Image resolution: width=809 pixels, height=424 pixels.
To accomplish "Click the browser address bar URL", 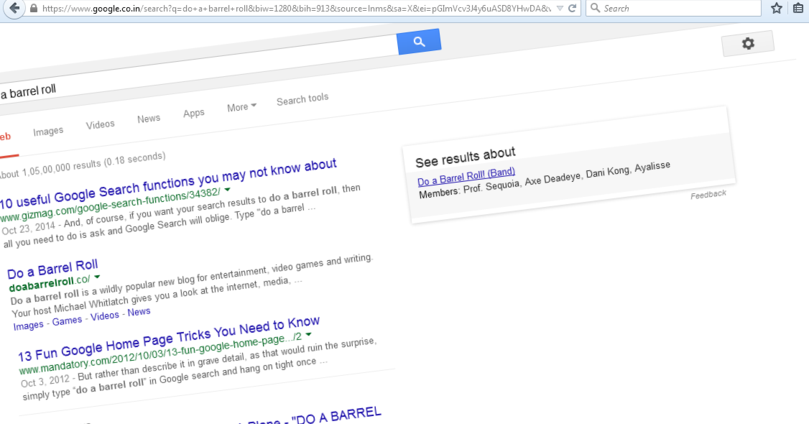I will click(296, 8).
